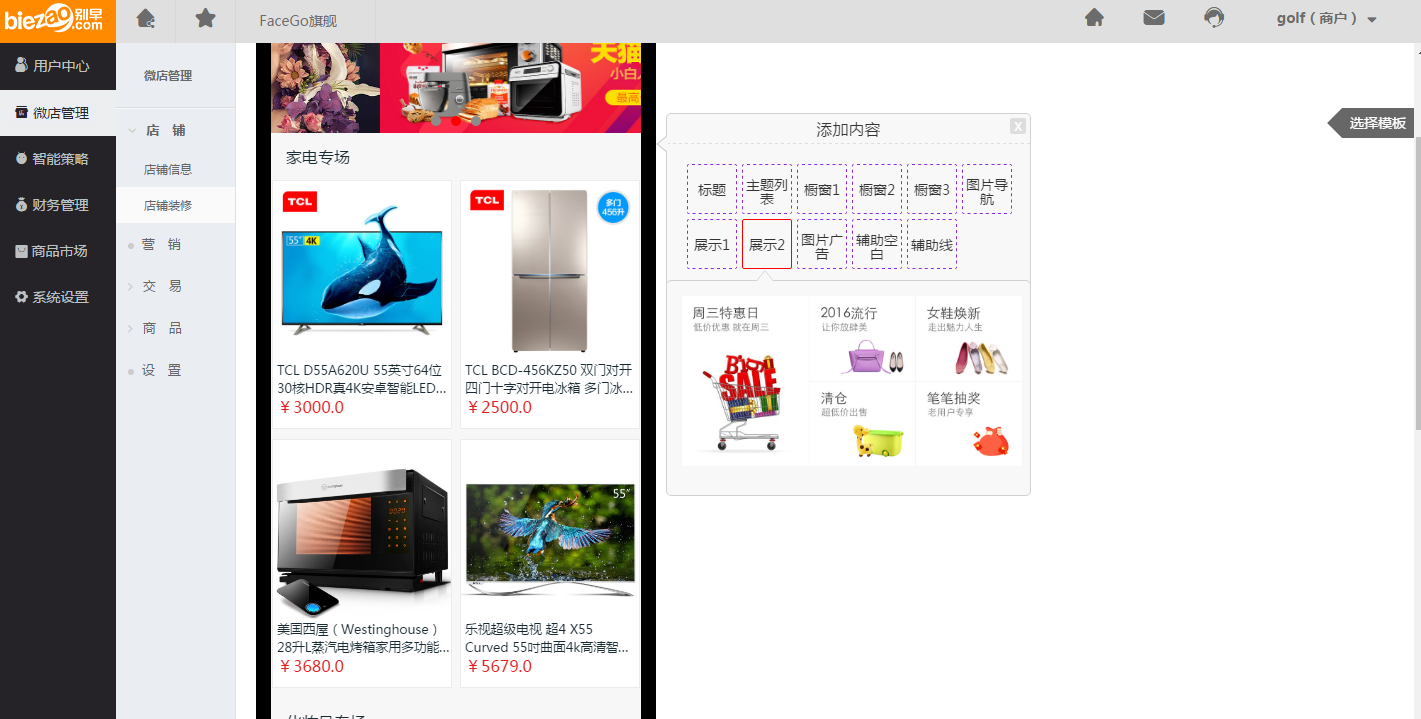
Task: Click the home icon in top-left toolbar
Action: [x=146, y=19]
